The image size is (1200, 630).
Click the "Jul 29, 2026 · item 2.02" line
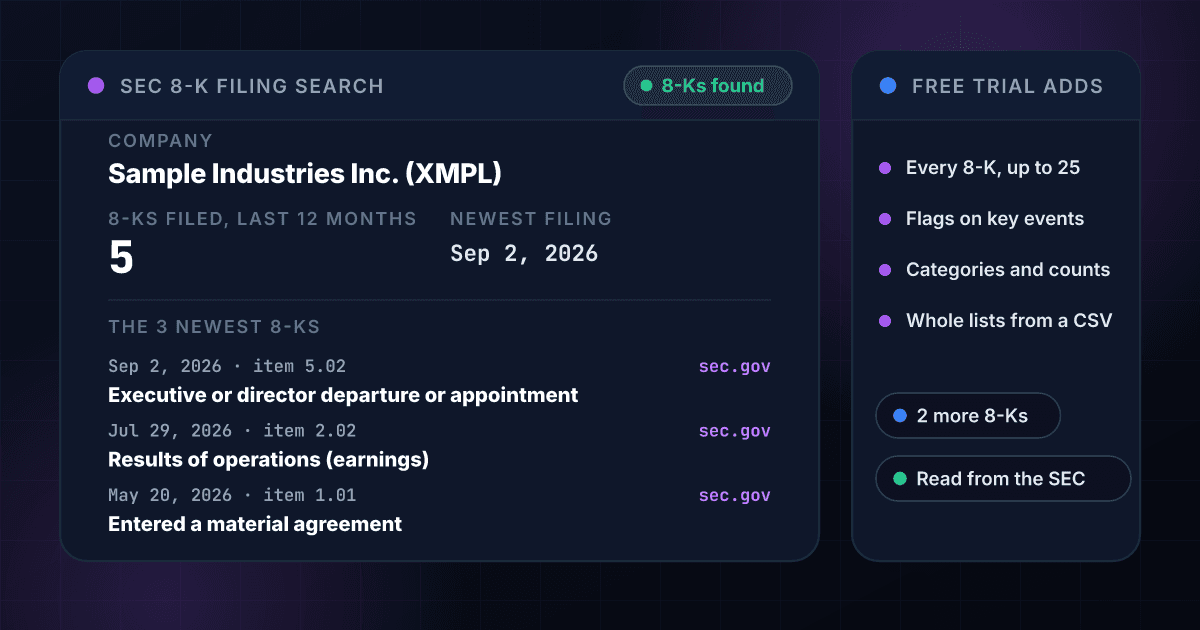(x=232, y=431)
